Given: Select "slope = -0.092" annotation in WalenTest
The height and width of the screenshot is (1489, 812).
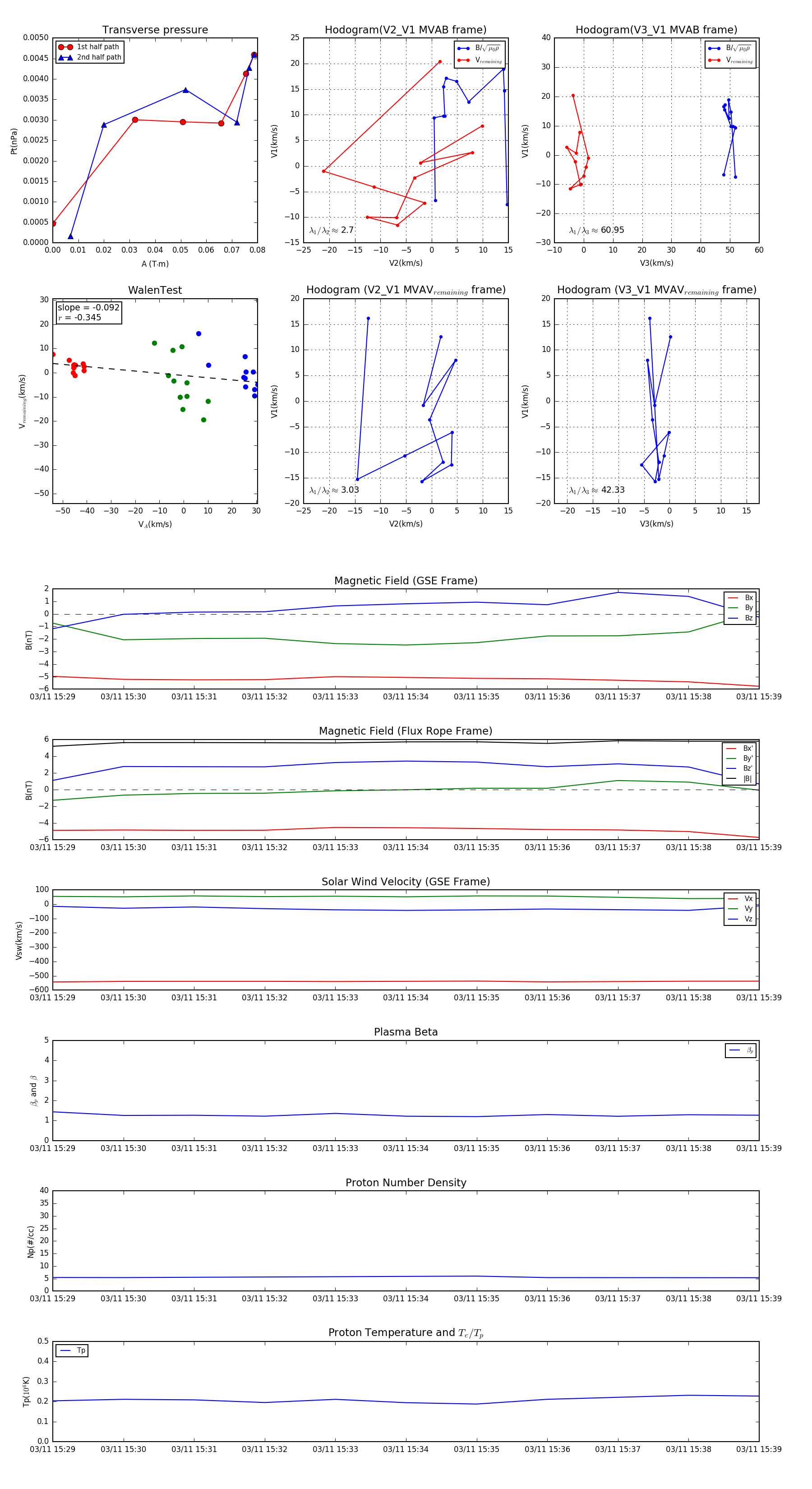Looking at the screenshot, I should point(88,308).
